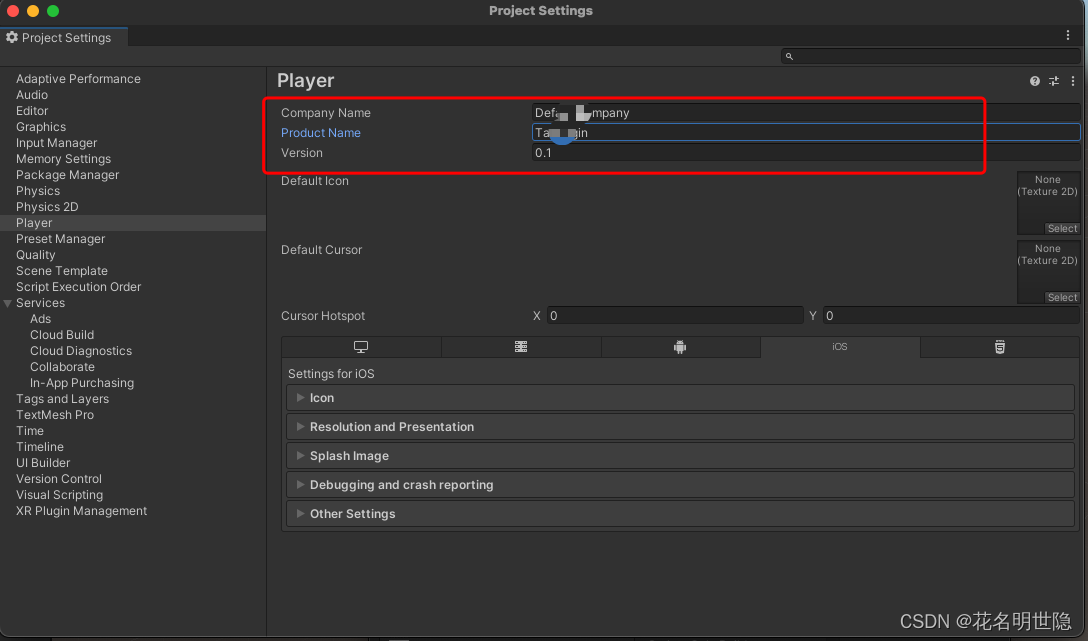
Task: Click the Project Settings gear icon on the tab
Action: tap(13, 37)
